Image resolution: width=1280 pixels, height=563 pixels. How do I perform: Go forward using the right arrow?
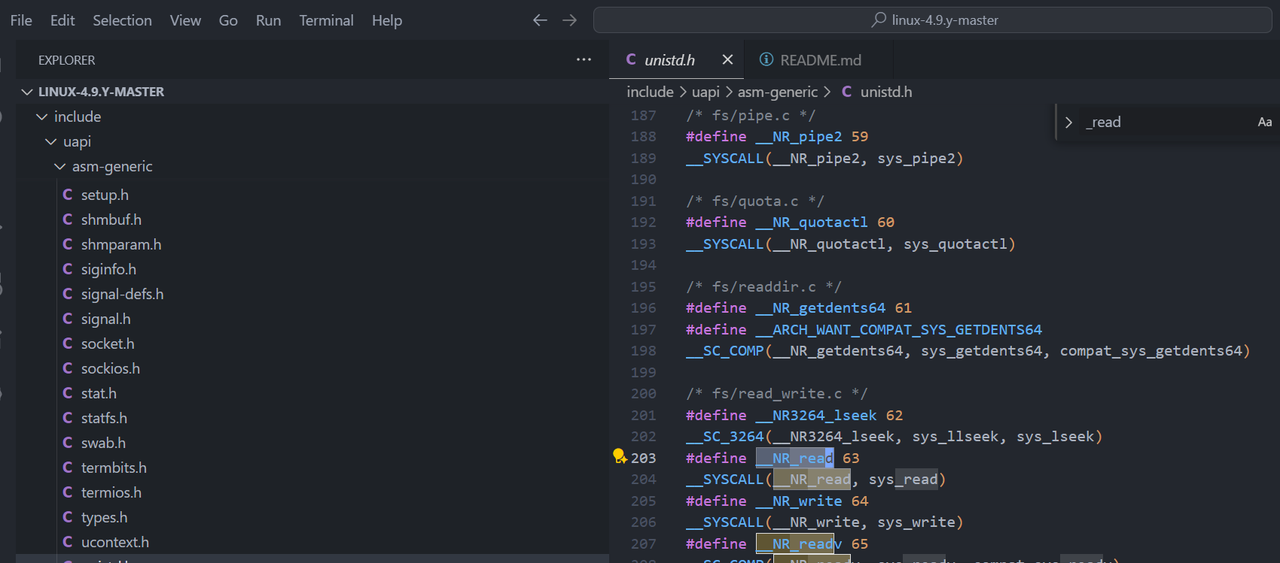pos(569,20)
